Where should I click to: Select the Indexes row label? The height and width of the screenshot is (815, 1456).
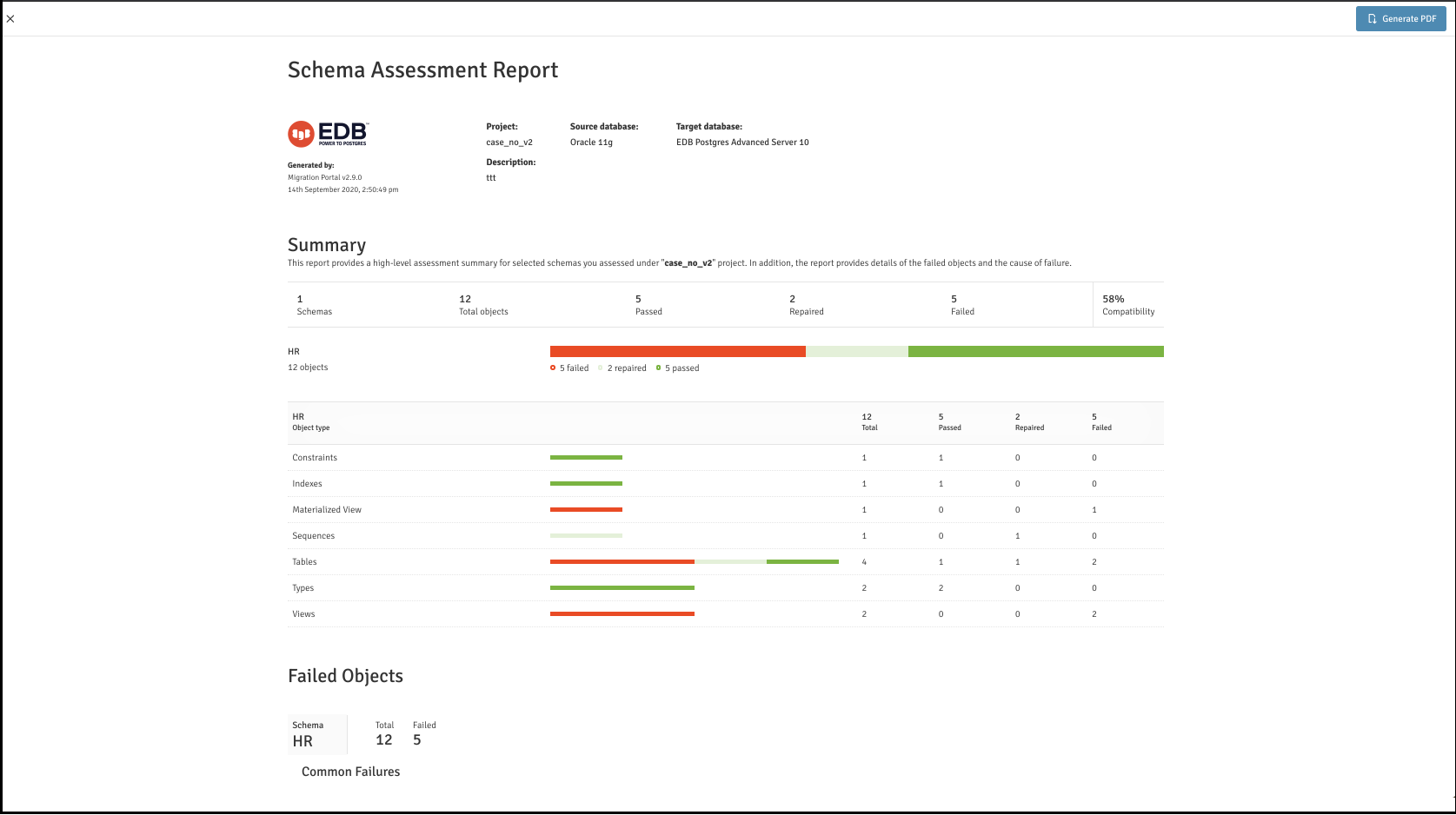[307, 484]
